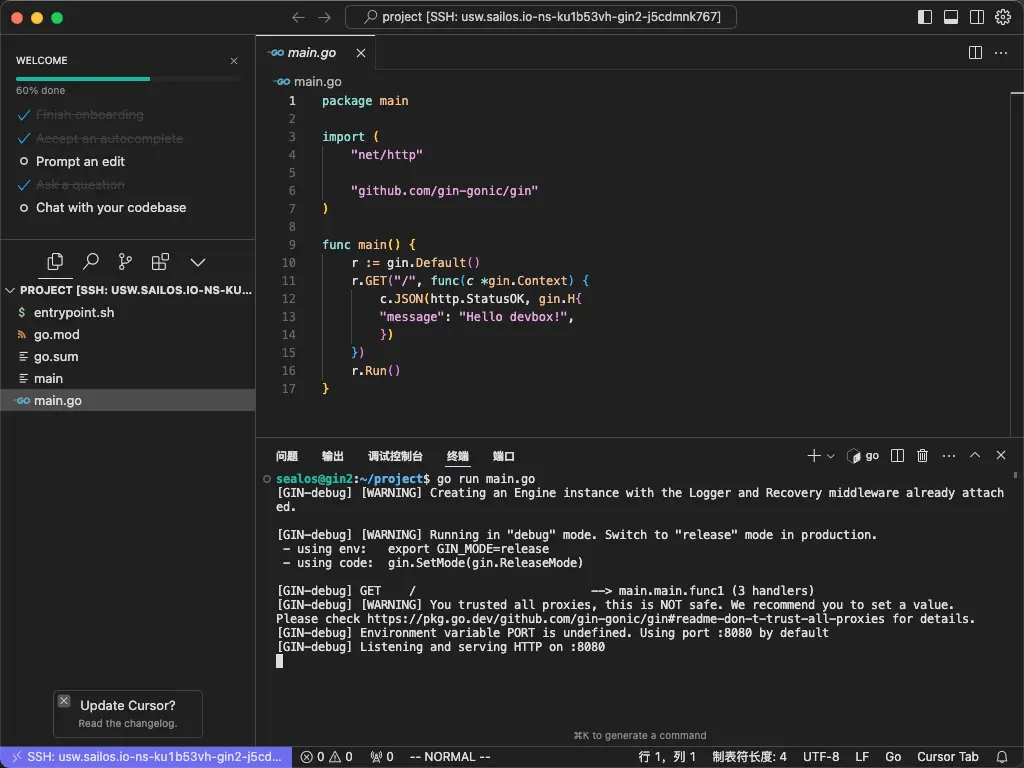The width and height of the screenshot is (1024, 768).
Task: Open the Search panel in the sidebar
Action: [90, 262]
